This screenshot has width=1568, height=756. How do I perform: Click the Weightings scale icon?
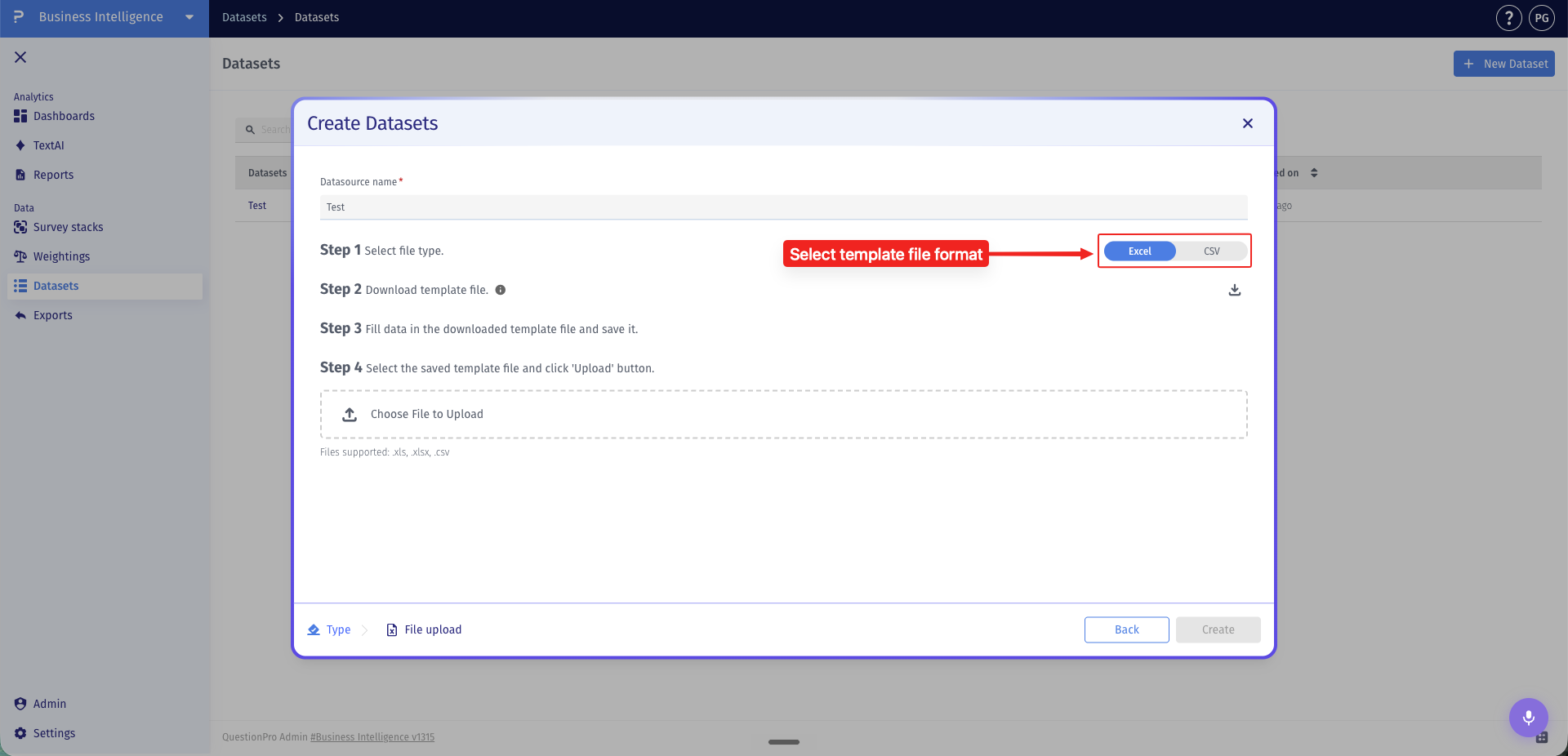tap(20, 256)
